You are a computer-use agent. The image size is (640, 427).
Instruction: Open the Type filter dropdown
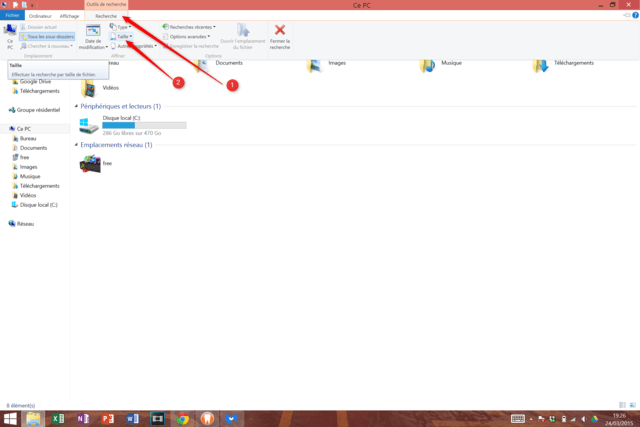123,27
